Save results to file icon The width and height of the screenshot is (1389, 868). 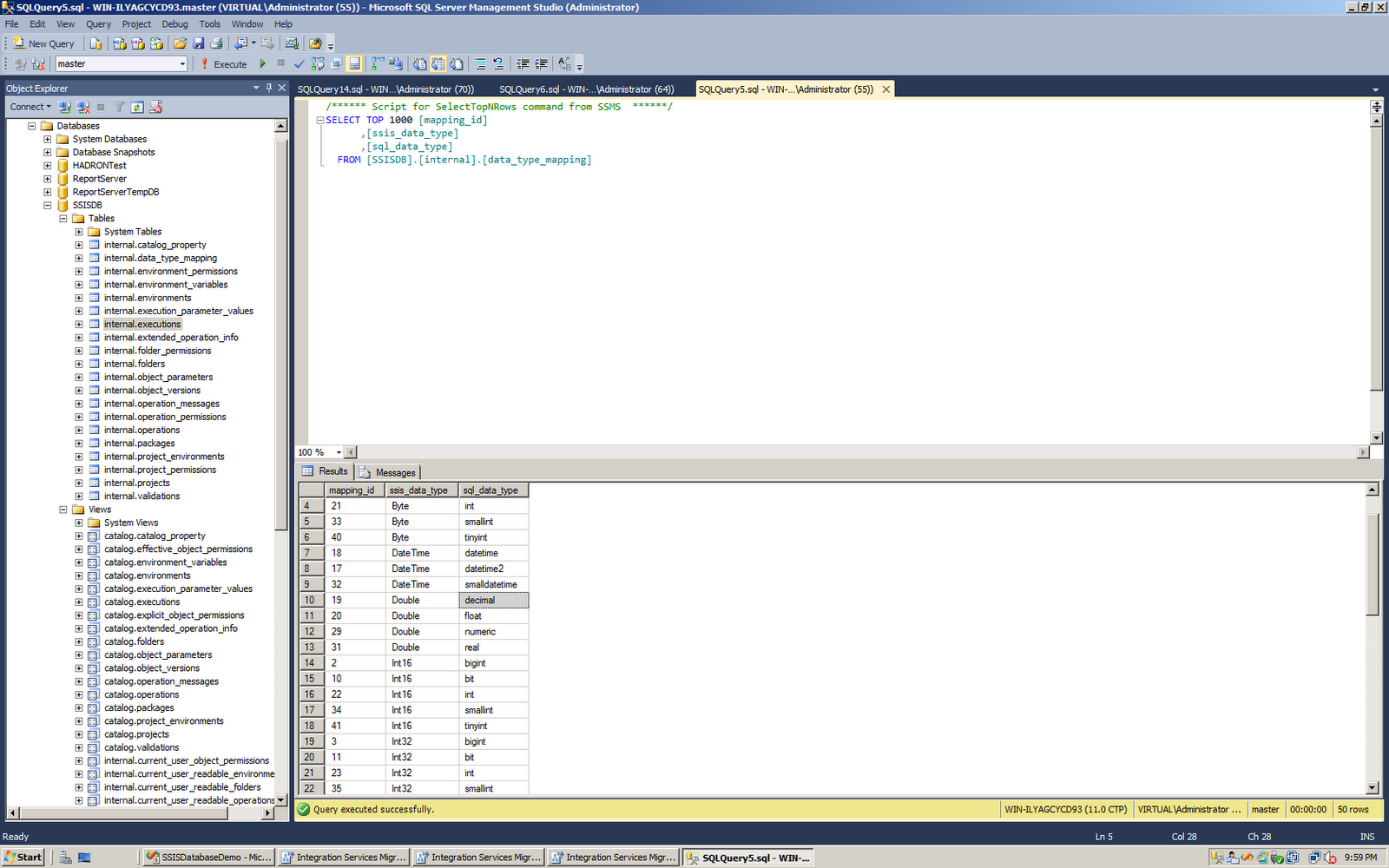point(456,63)
